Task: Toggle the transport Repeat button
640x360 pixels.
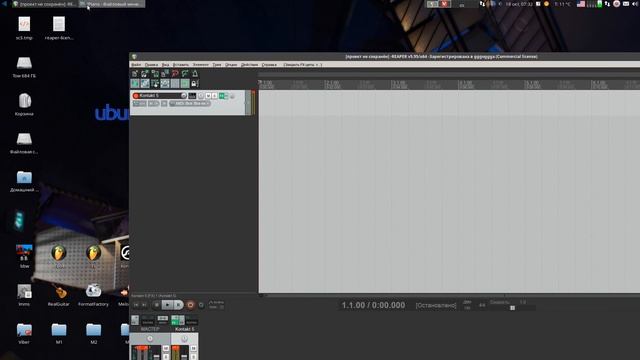Action: pos(201,305)
